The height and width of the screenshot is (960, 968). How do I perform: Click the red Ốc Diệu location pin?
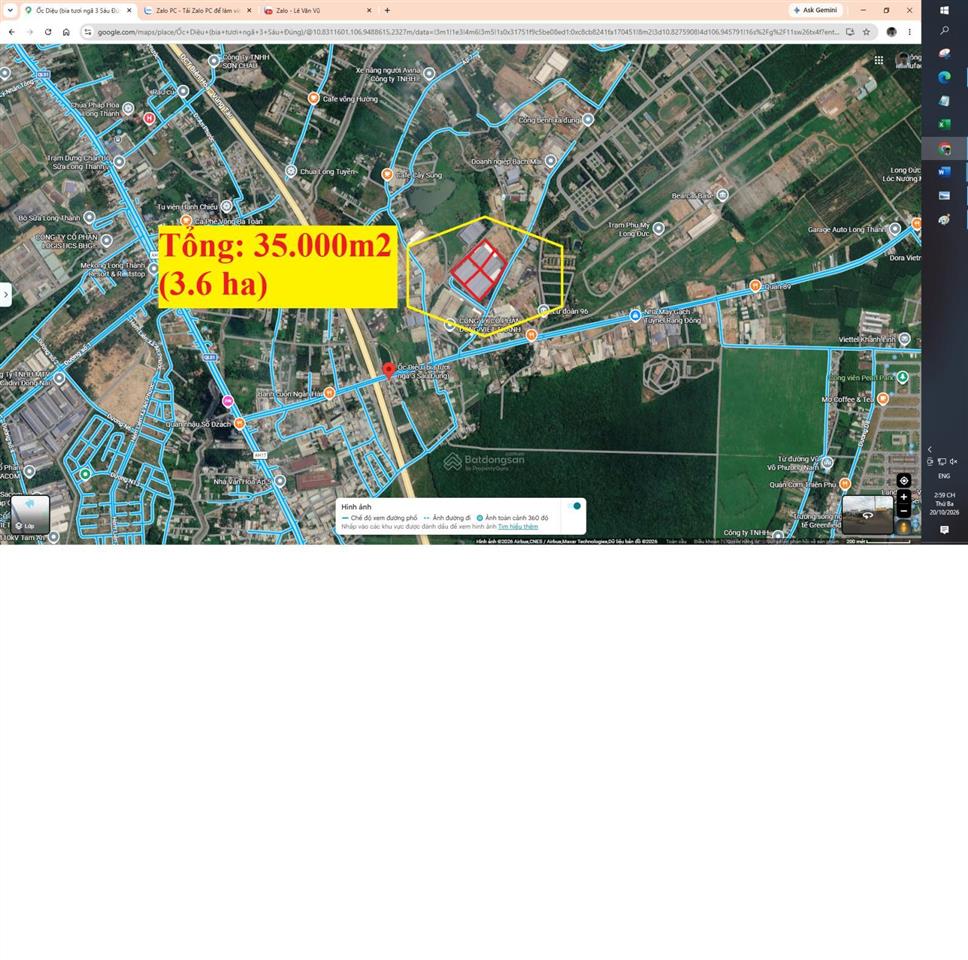click(x=389, y=370)
